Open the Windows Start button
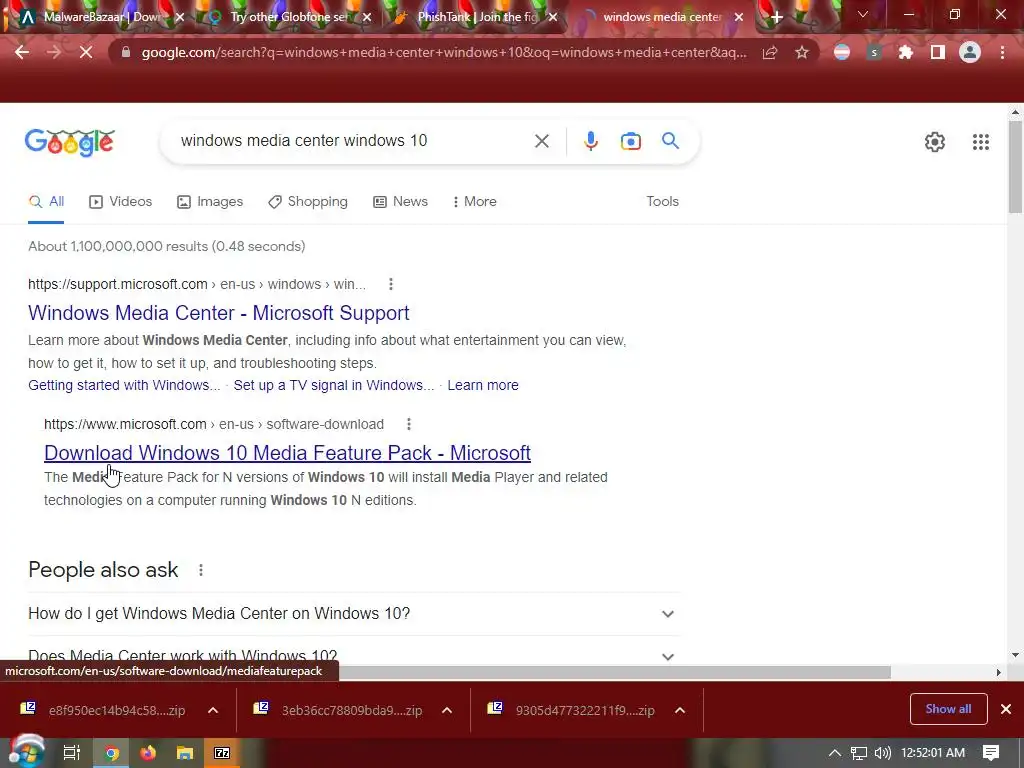The height and width of the screenshot is (768, 1024). pyautogui.click(x=27, y=753)
